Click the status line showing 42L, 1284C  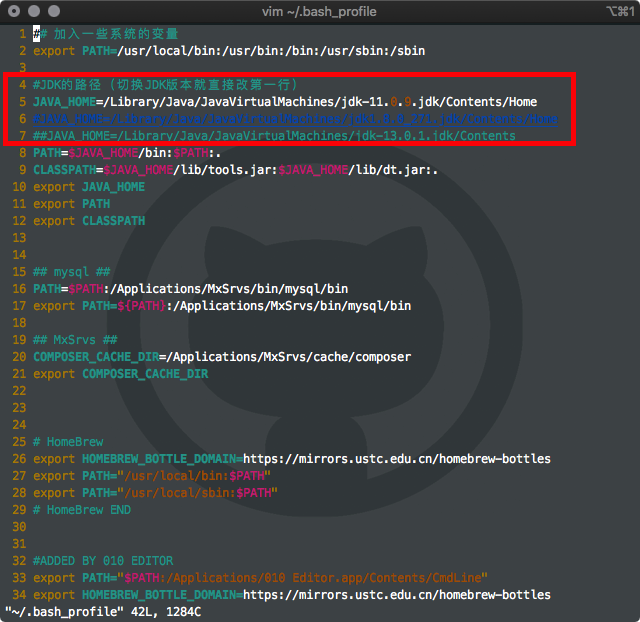pos(103,612)
